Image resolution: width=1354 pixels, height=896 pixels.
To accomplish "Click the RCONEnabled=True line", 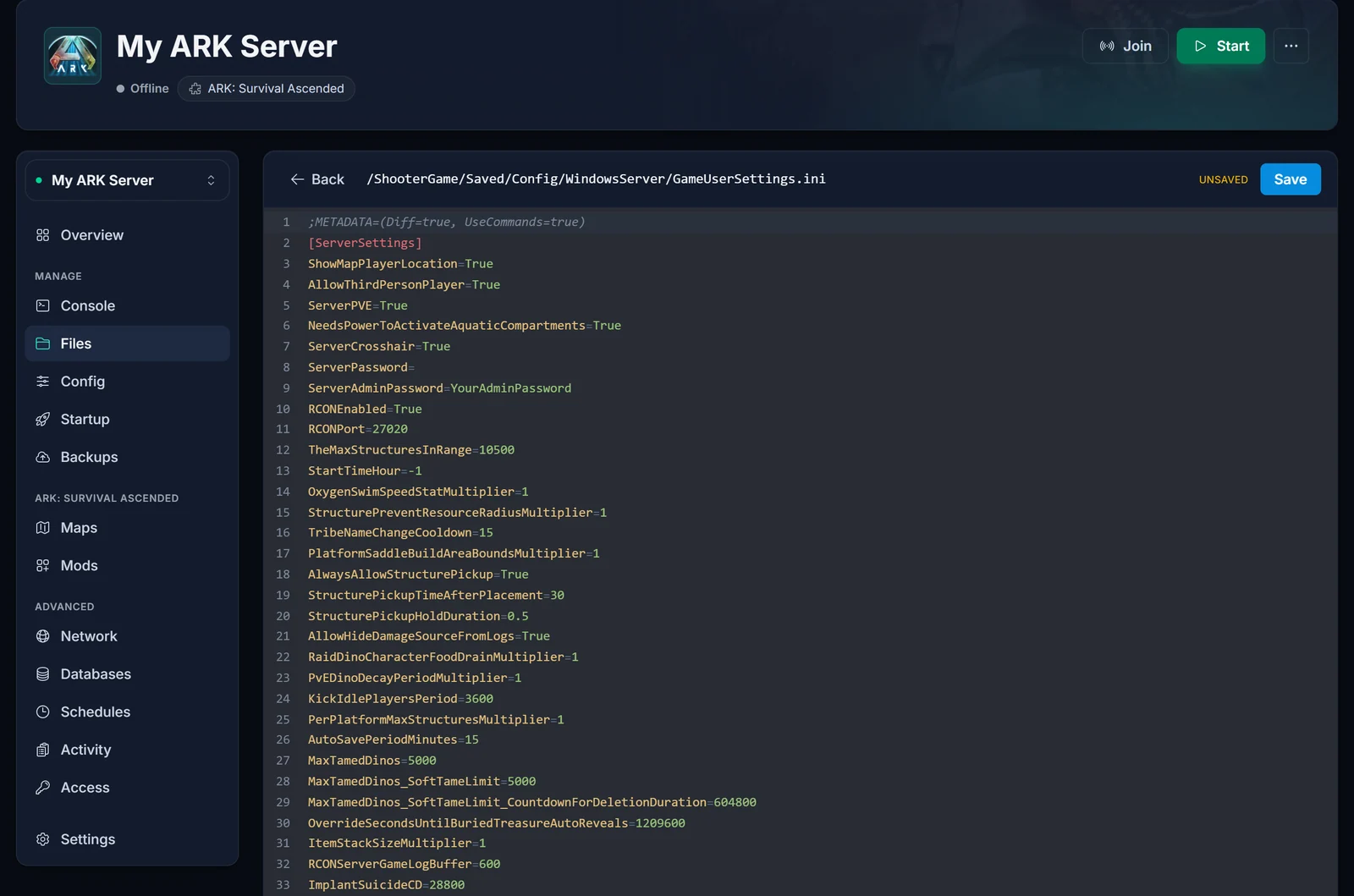I will 365,409.
